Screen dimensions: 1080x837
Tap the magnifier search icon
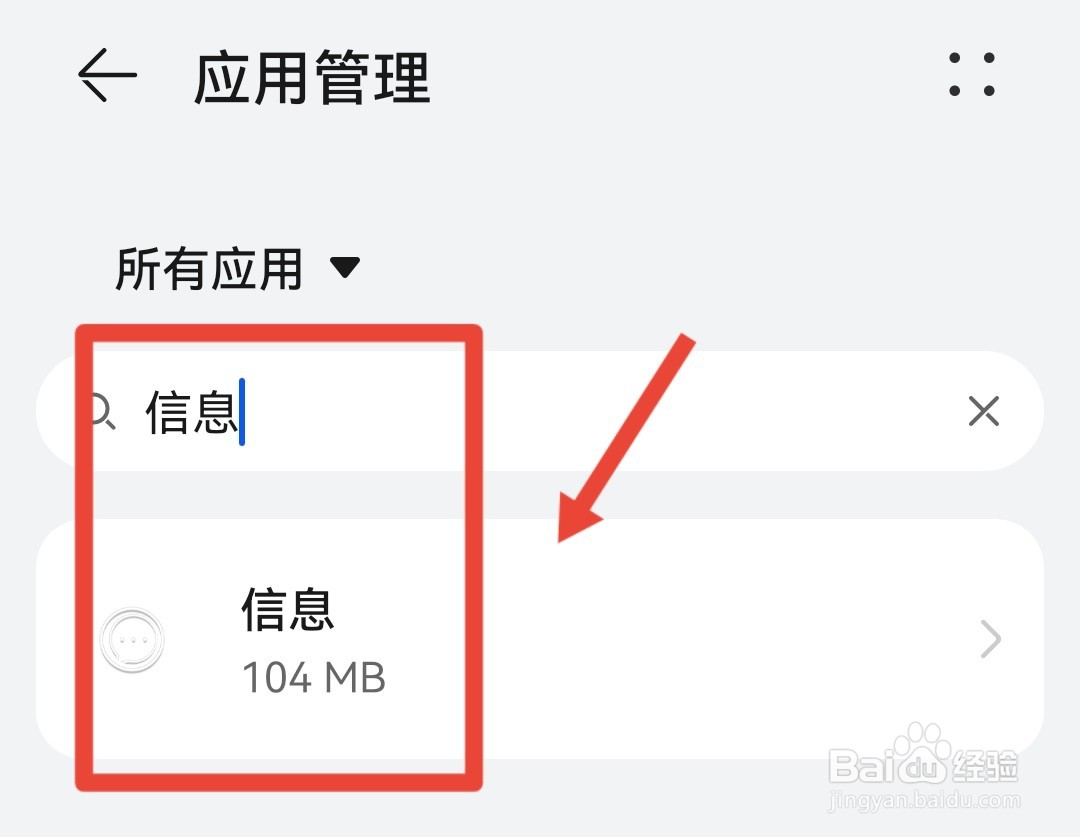(x=103, y=412)
